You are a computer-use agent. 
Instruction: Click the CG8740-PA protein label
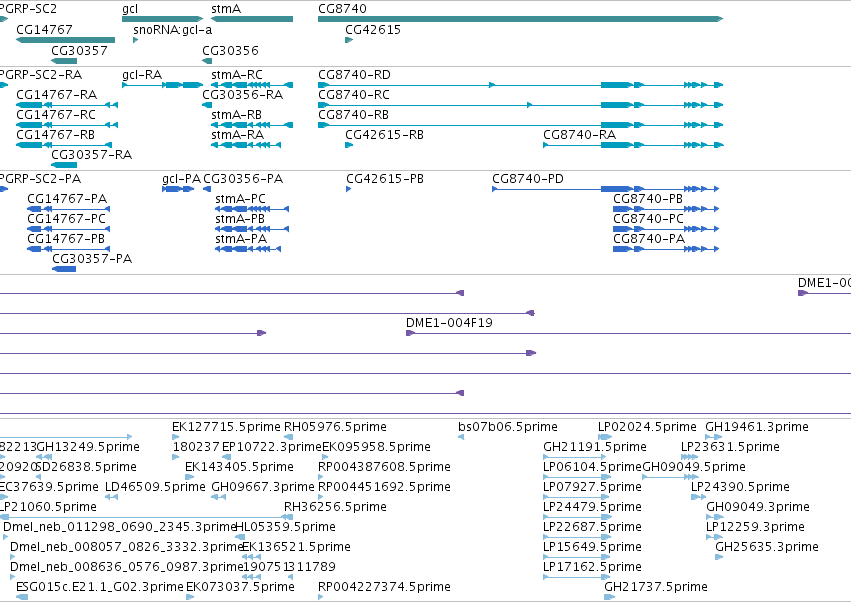649,239
